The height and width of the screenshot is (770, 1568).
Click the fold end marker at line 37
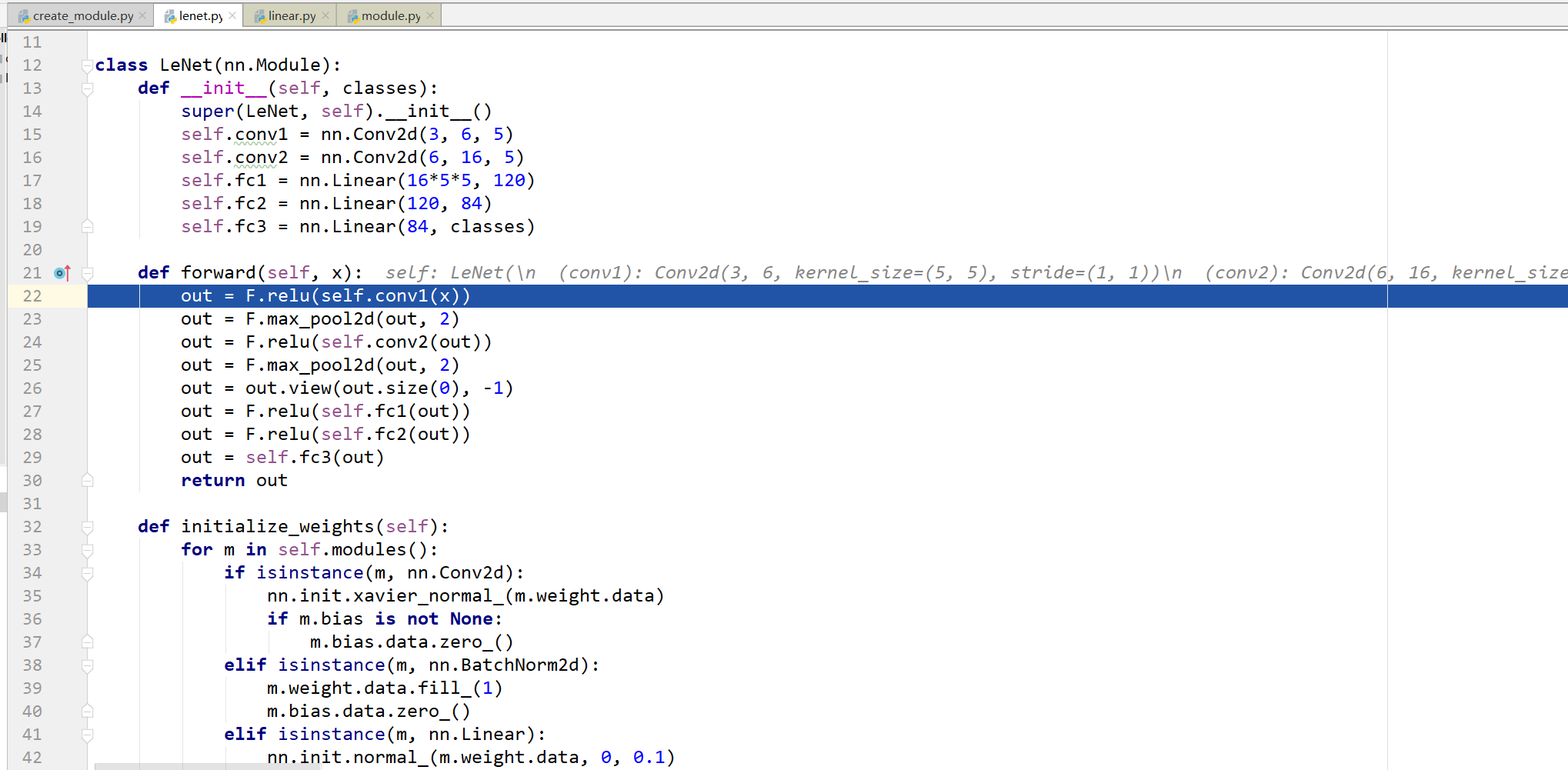coord(88,642)
